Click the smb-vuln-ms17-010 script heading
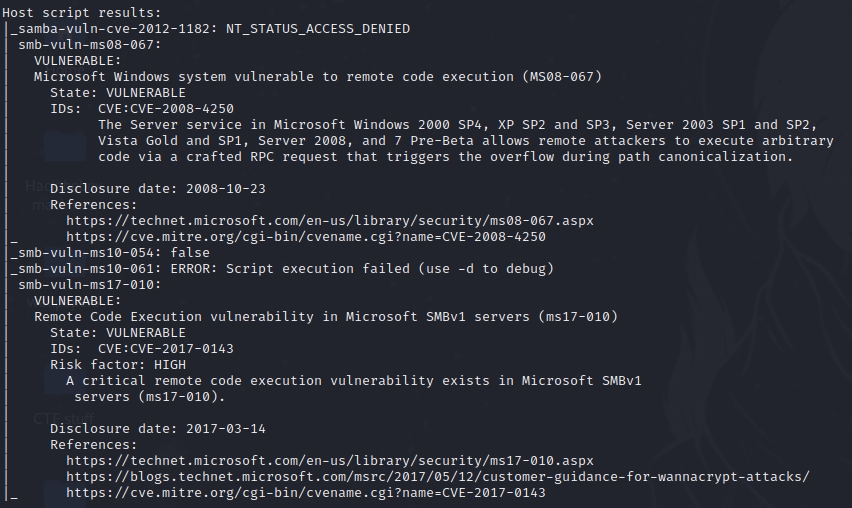852x508 pixels. pyautogui.click(x=90, y=285)
